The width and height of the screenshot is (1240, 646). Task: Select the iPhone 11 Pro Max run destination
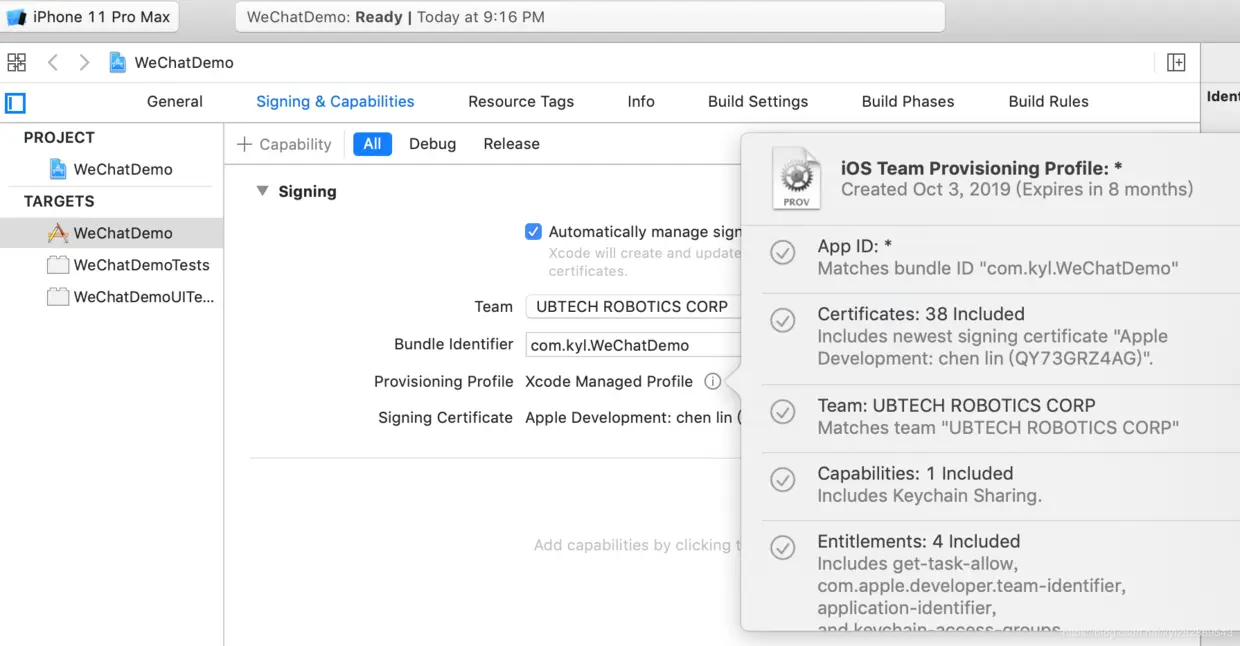pyautogui.click(x=89, y=17)
